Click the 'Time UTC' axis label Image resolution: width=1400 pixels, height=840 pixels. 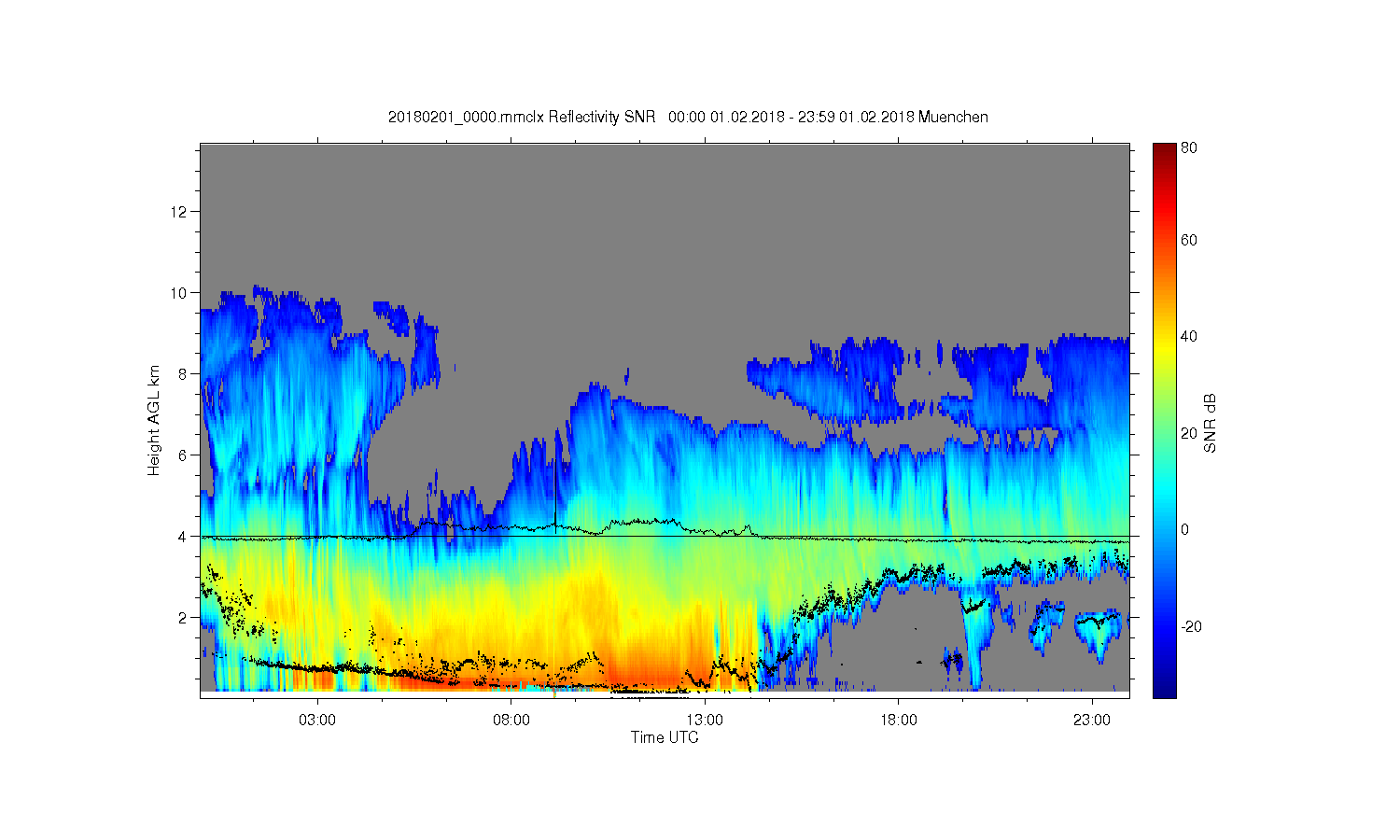tap(665, 737)
